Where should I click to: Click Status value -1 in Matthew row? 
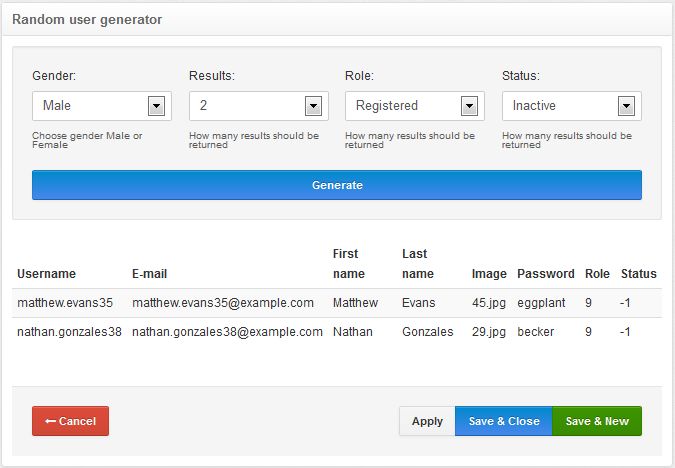(625, 303)
